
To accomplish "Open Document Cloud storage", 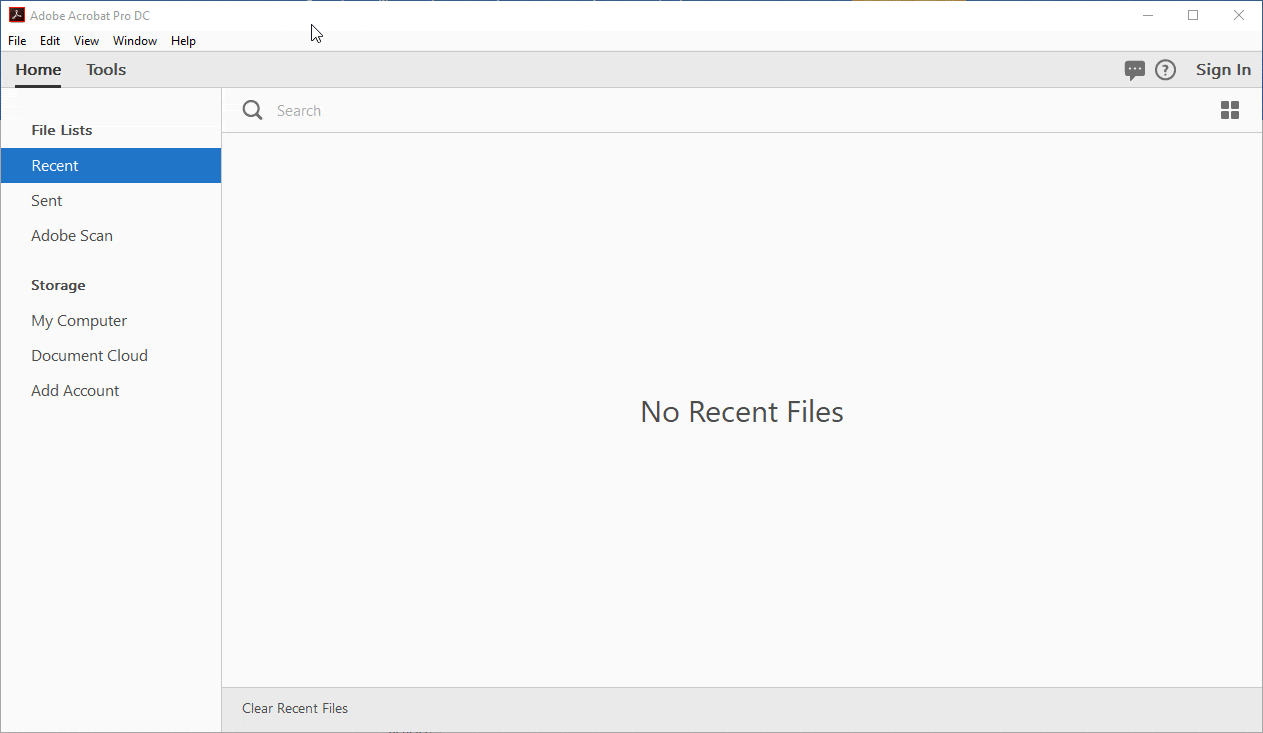I will [111, 356].
